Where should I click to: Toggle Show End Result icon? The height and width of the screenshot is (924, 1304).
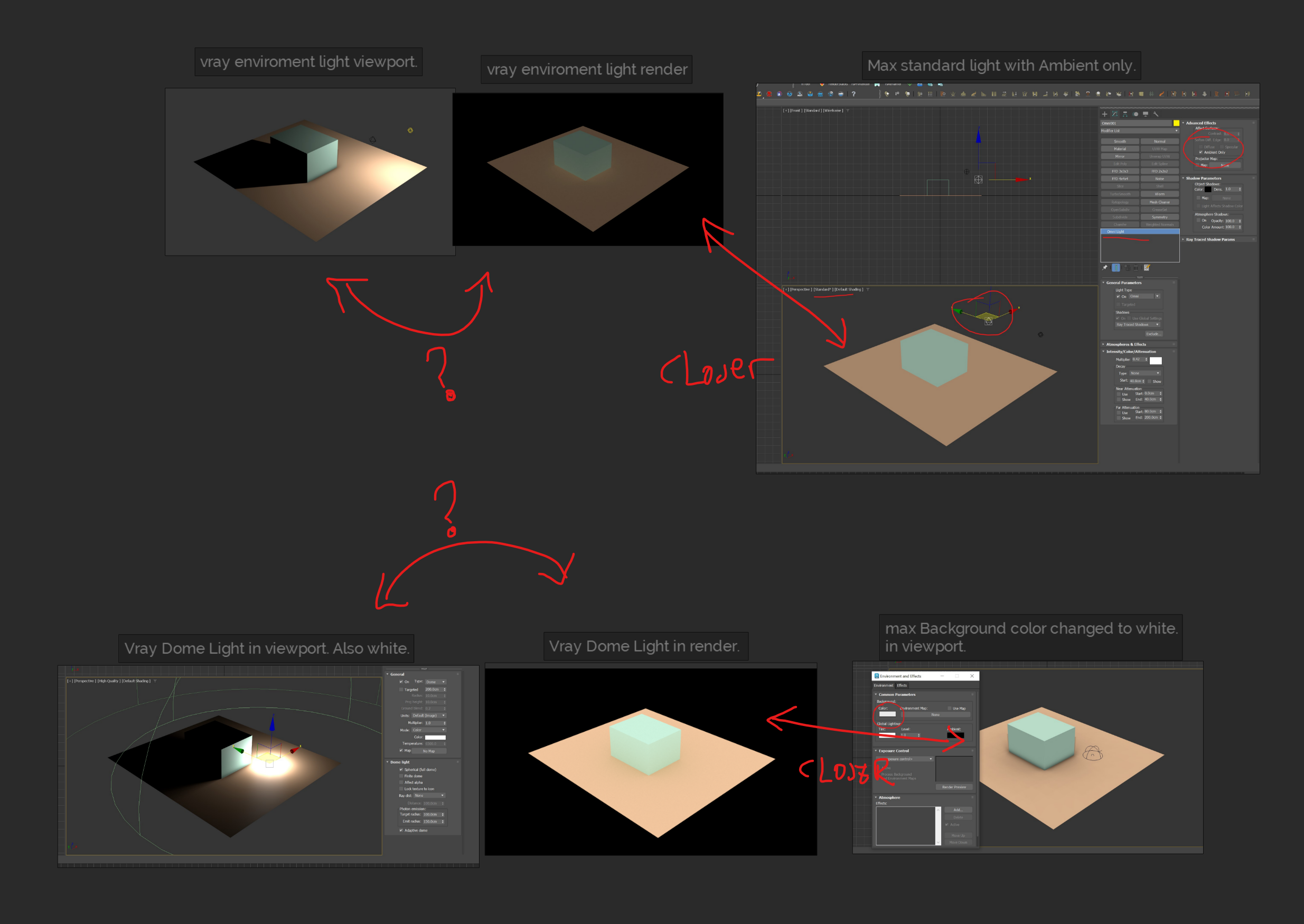click(x=1115, y=267)
